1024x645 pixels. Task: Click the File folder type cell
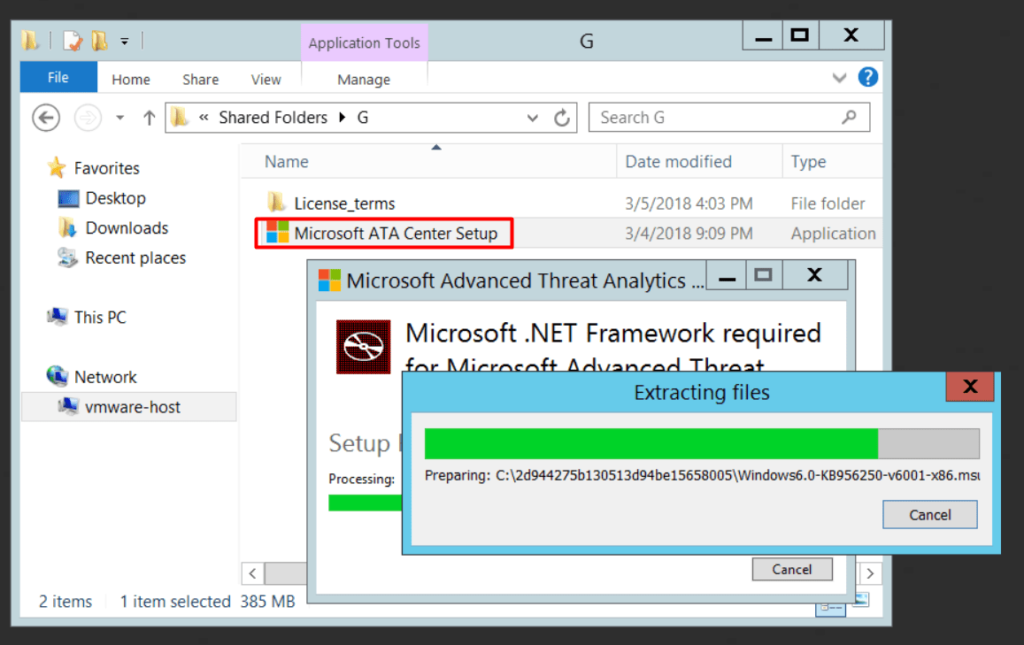(827, 204)
